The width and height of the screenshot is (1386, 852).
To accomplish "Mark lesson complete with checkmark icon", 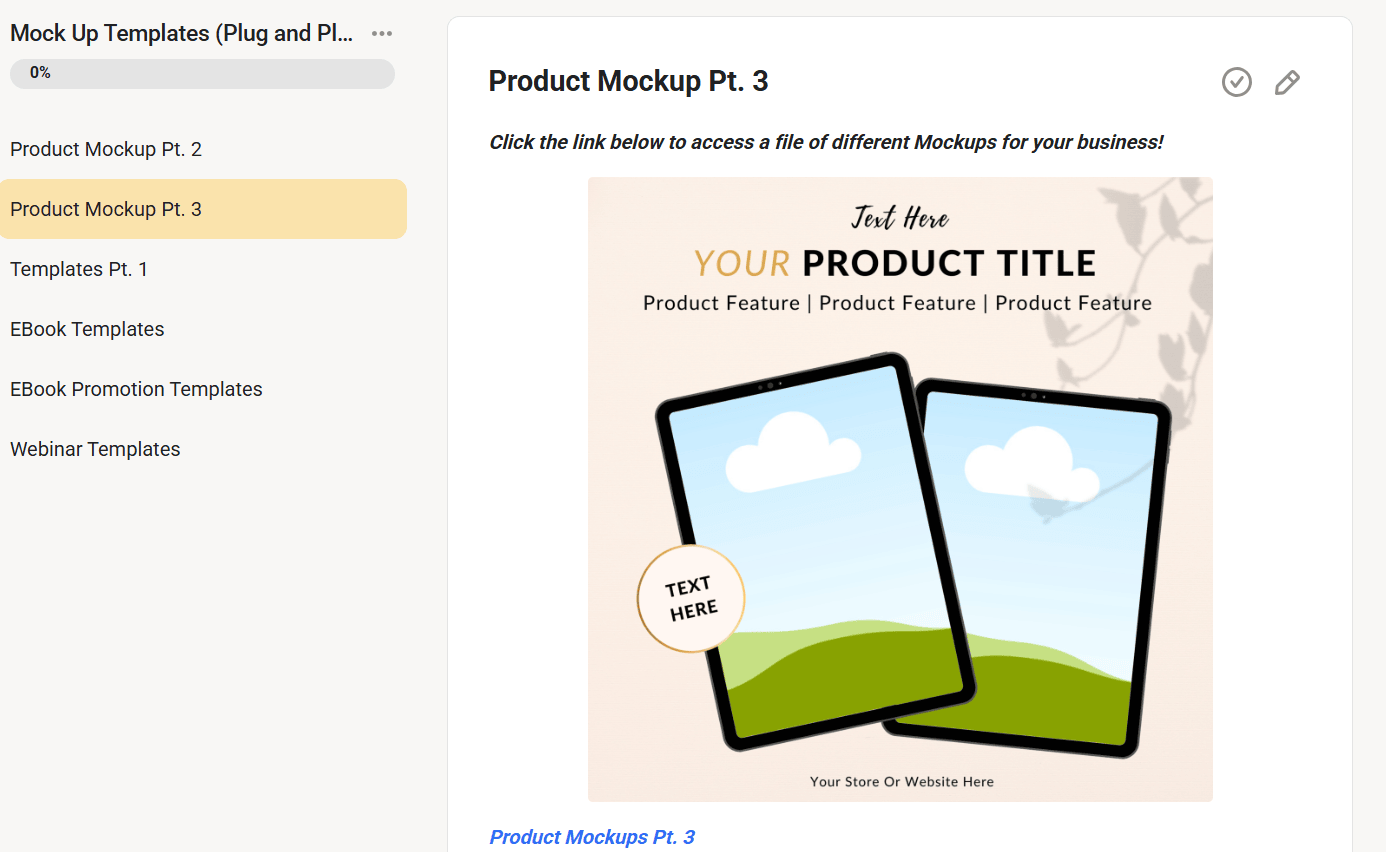I will click(1237, 82).
